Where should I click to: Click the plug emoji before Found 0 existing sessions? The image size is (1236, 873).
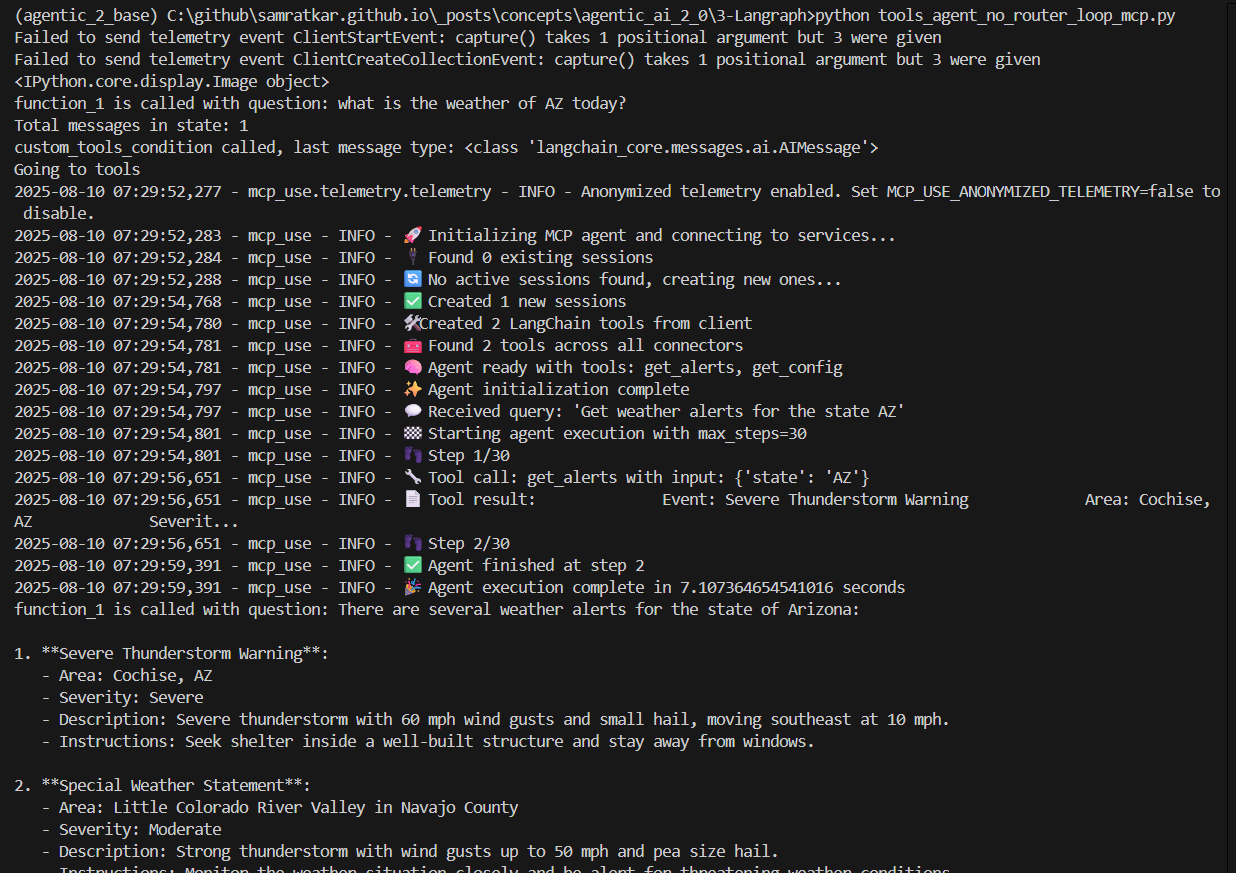tap(412, 258)
